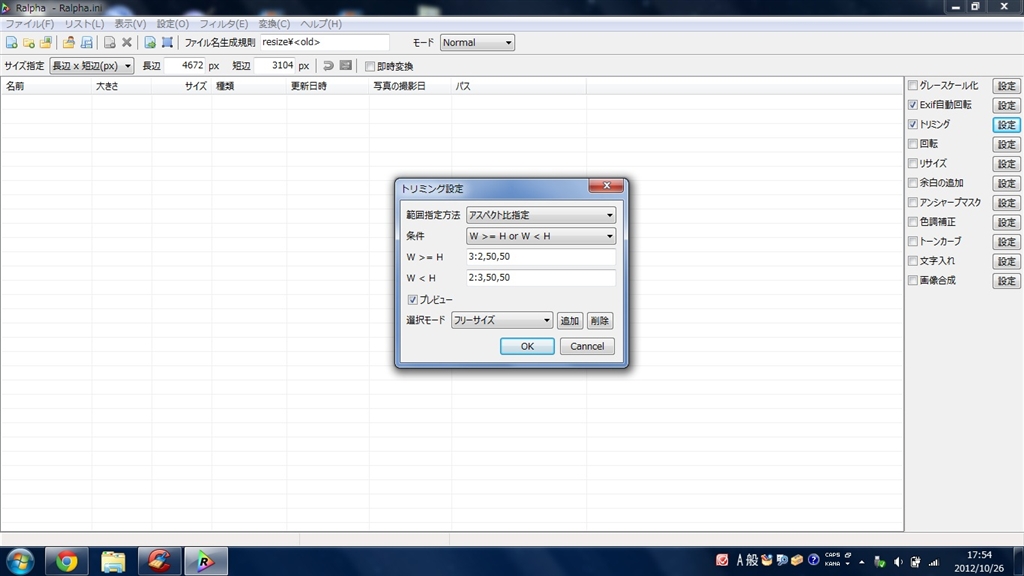Open the 範囲指定方法 アスペクト比指定 dropdown

click(x=541, y=215)
